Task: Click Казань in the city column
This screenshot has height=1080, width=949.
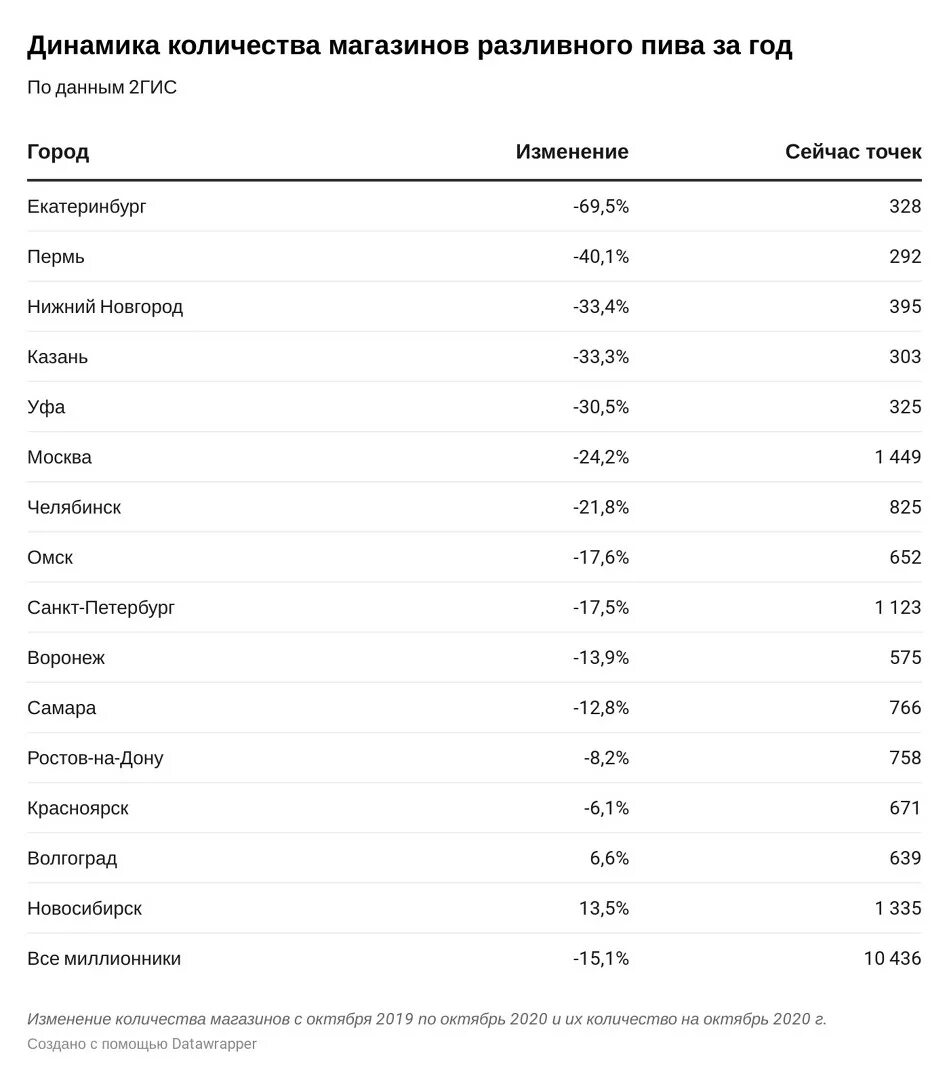Action: tap(57, 357)
